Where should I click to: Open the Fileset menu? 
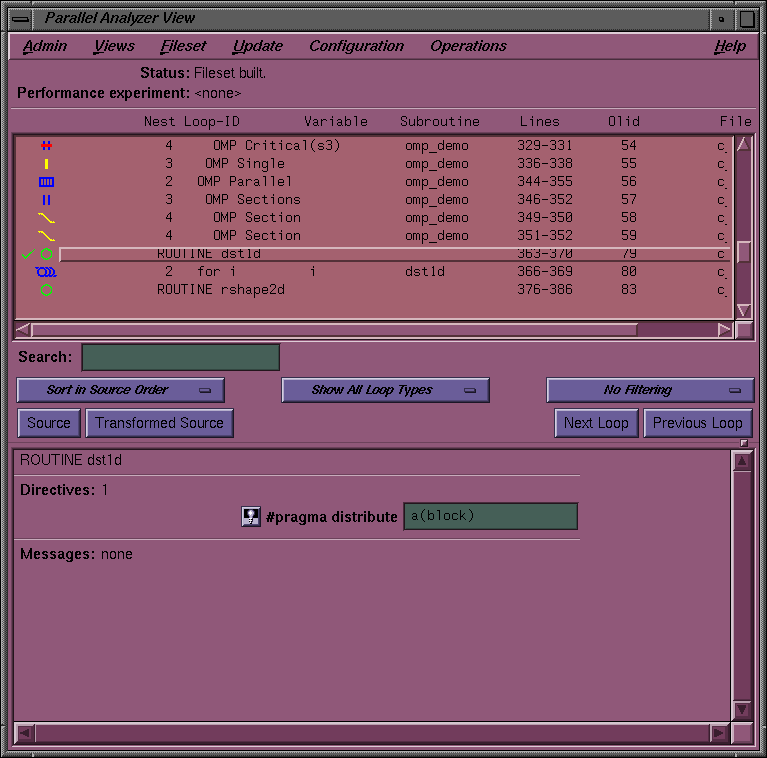183,46
